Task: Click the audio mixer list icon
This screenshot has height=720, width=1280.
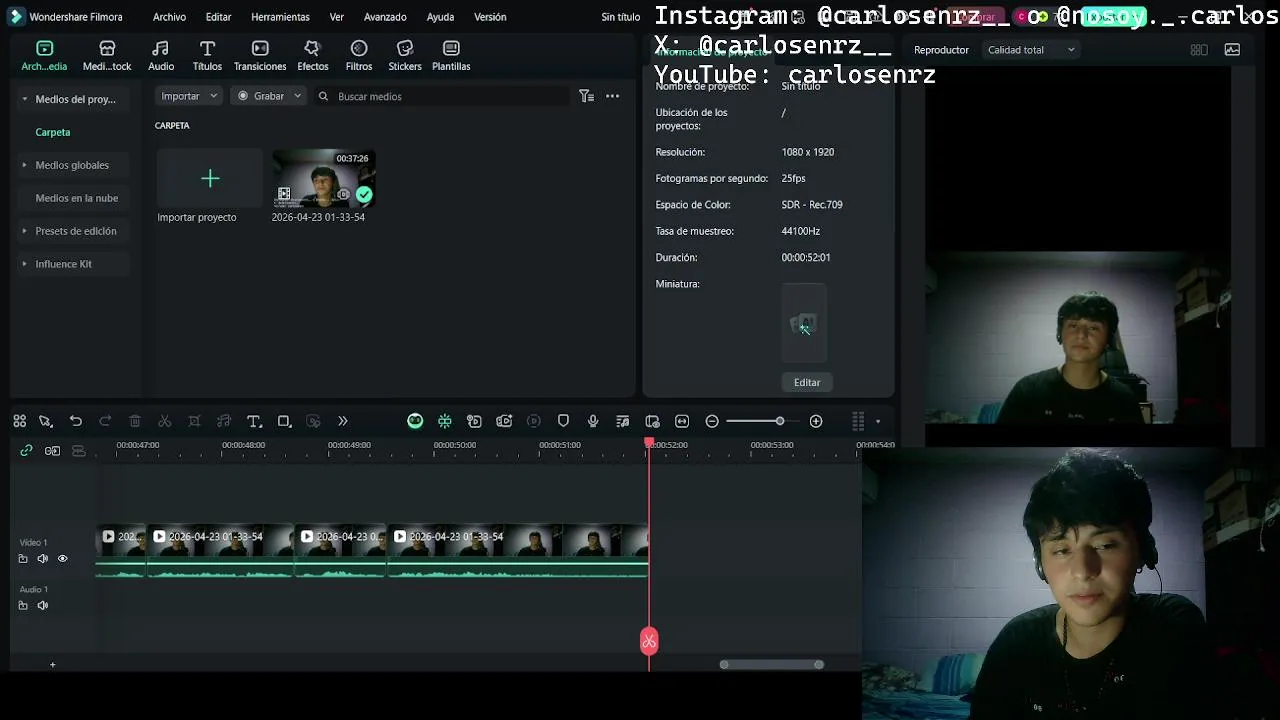Action: pyautogui.click(x=623, y=422)
